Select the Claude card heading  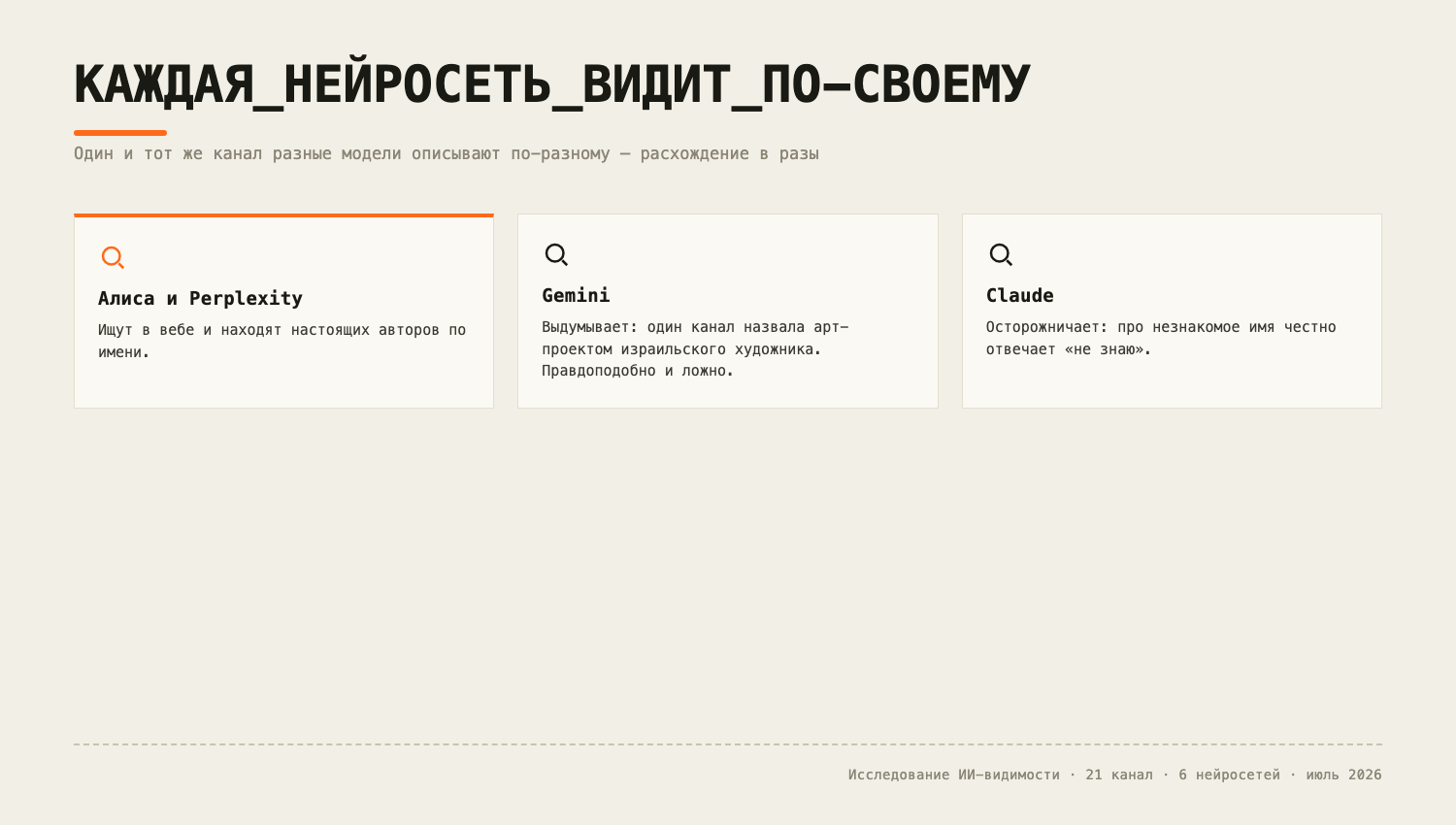point(1019,295)
